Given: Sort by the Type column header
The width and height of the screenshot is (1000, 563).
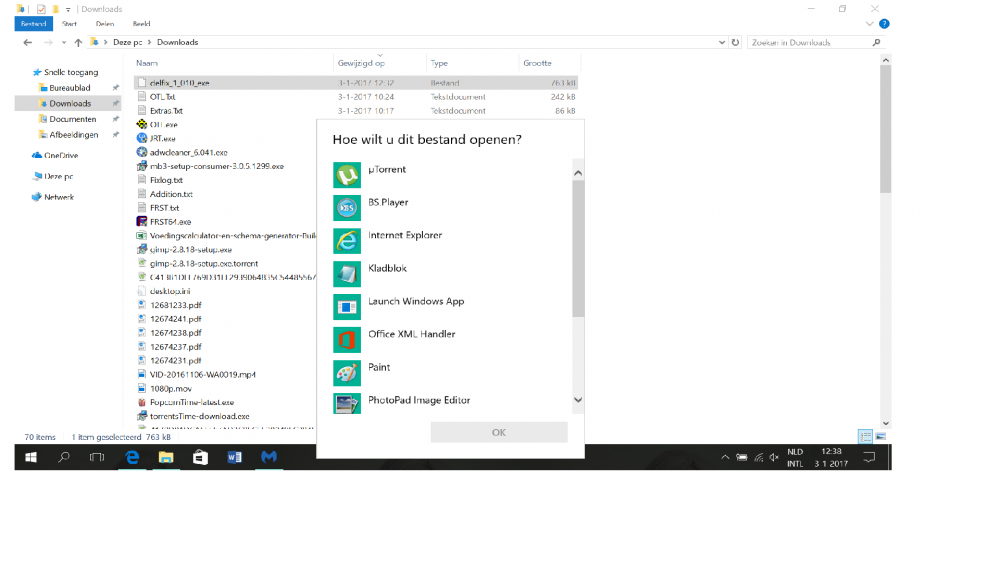Looking at the screenshot, I should pos(439,63).
